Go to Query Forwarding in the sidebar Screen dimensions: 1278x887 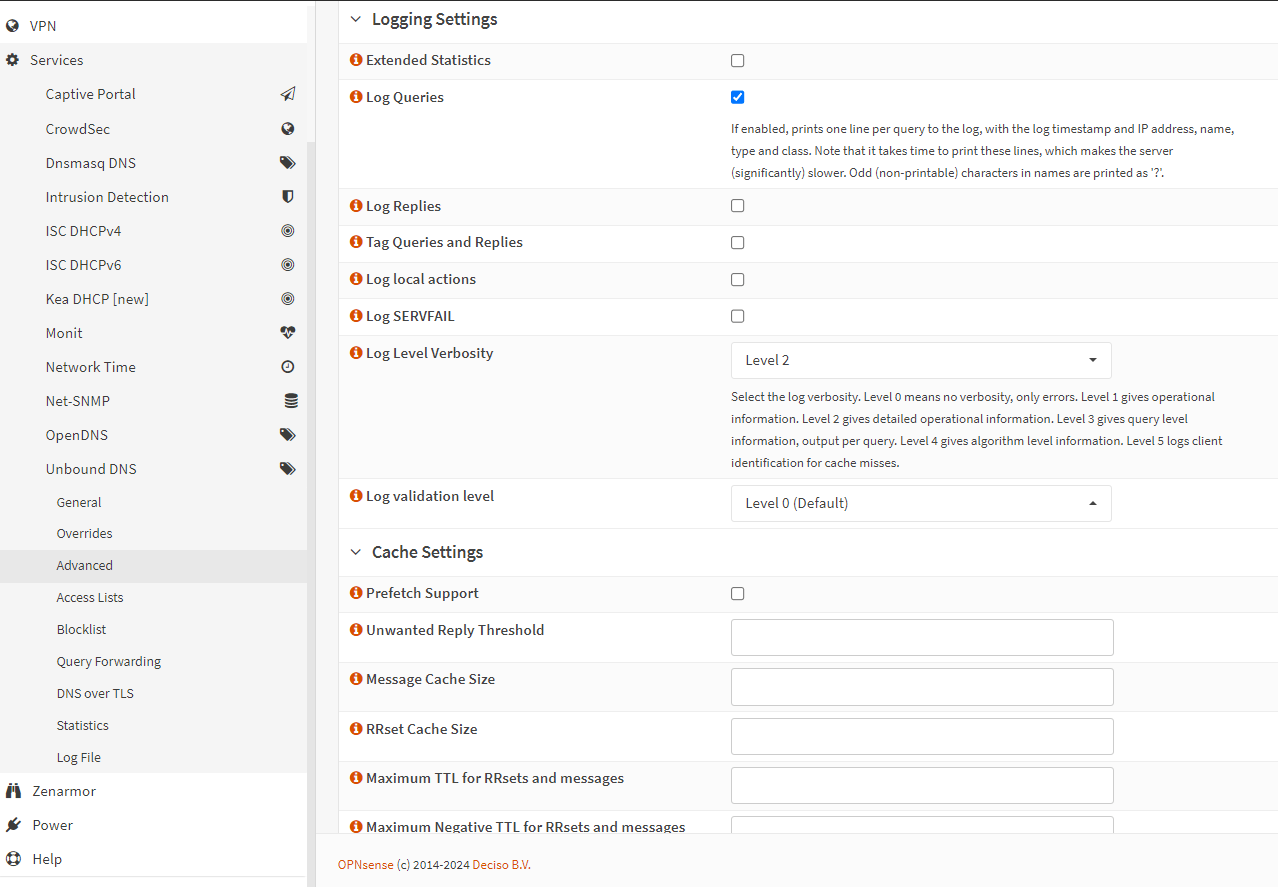[108, 661]
